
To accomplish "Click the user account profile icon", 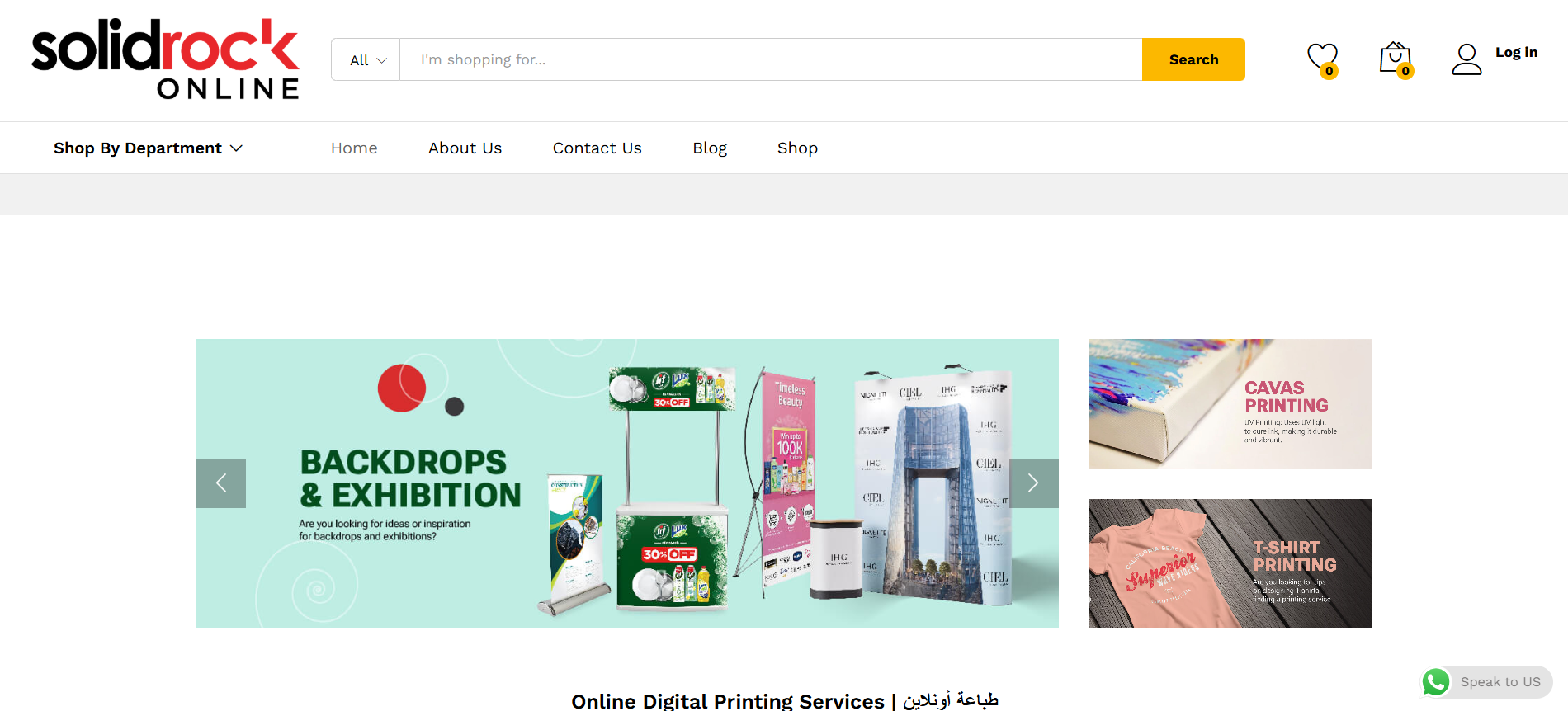I will pyautogui.click(x=1466, y=59).
